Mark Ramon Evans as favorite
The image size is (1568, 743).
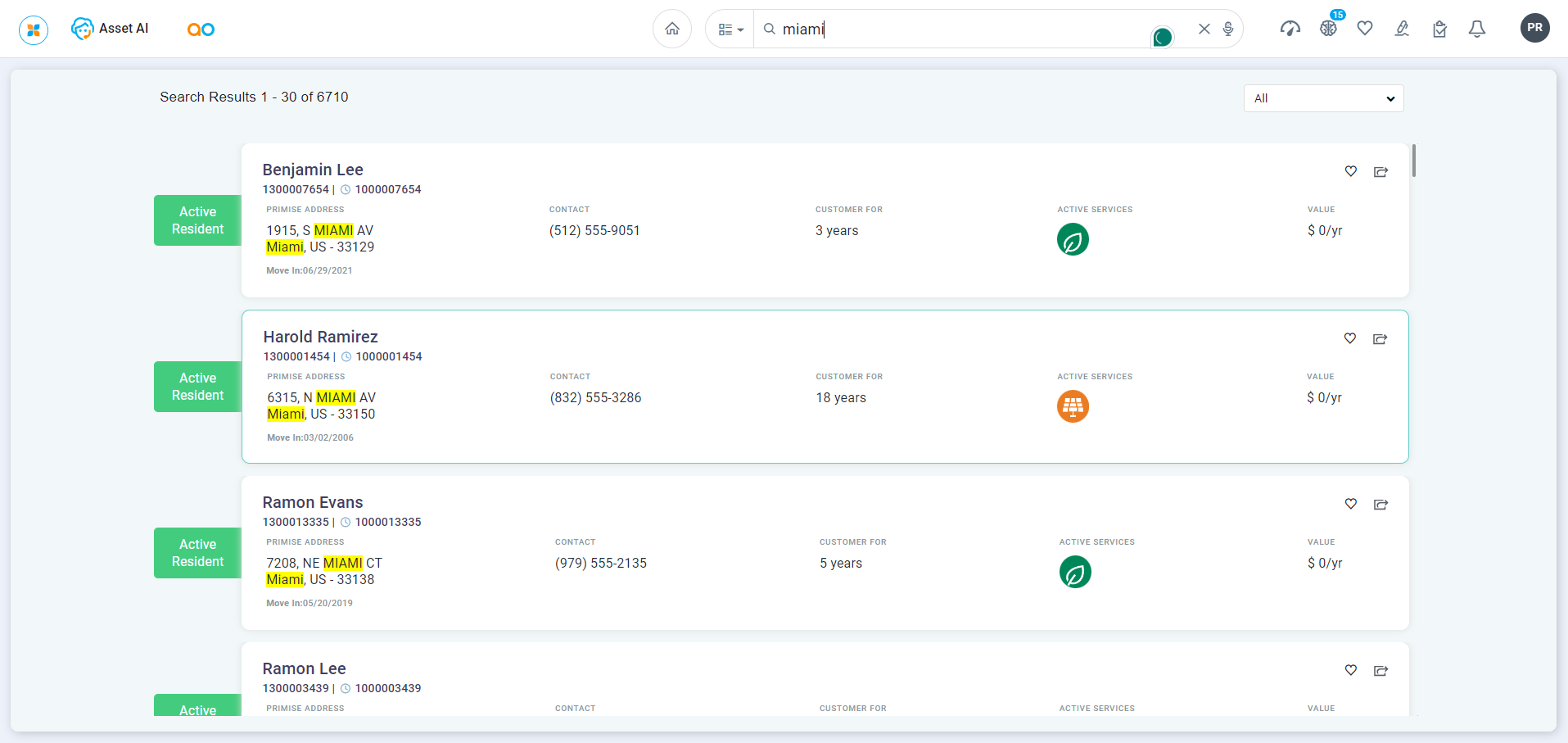coord(1351,504)
